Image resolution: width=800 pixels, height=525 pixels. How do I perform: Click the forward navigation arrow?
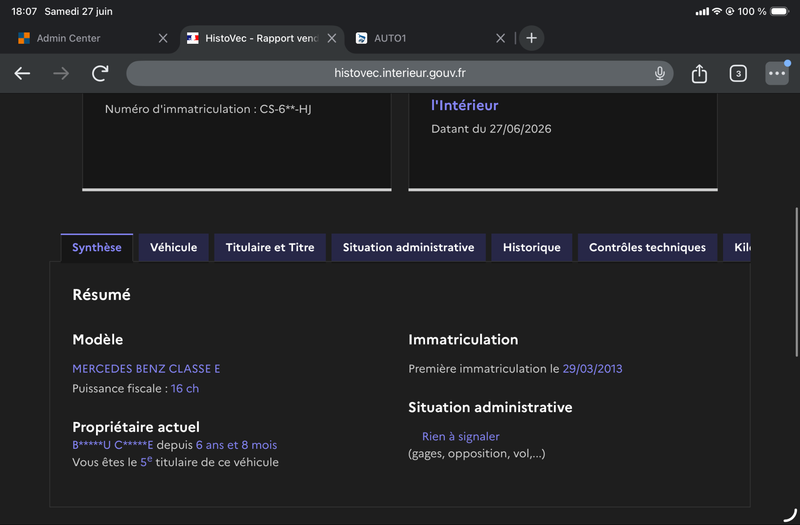(61, 73)
